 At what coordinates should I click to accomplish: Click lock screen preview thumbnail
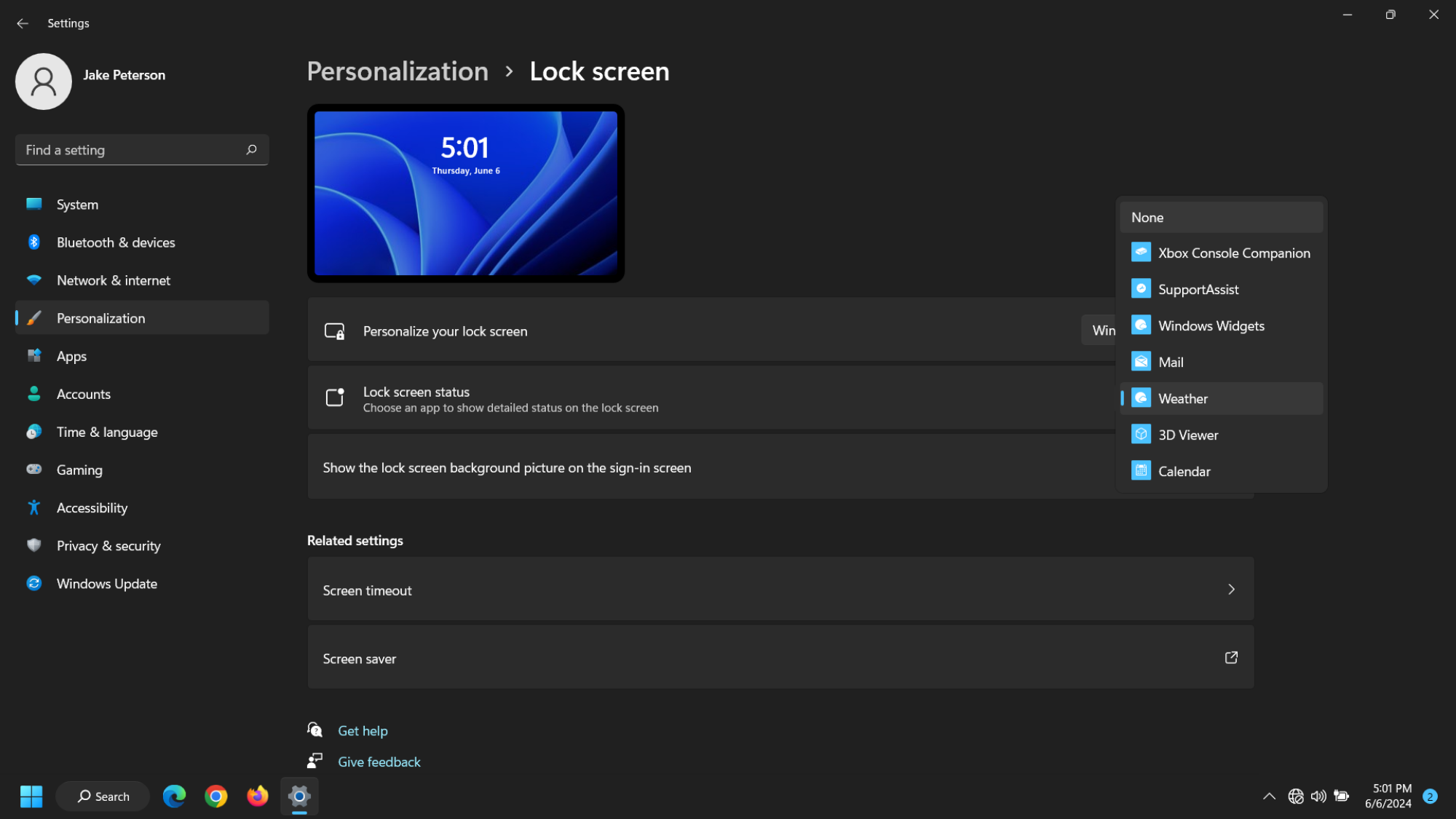[x=466, y=195]
